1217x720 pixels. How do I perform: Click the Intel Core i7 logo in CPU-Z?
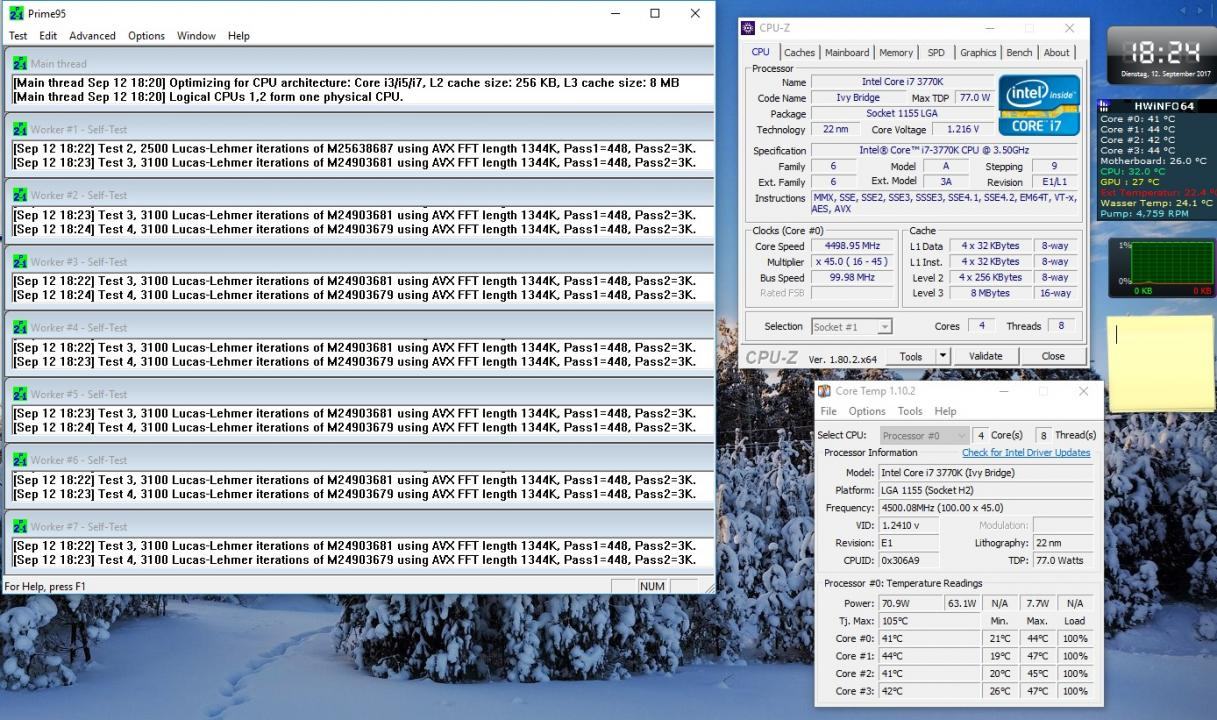1039,105
